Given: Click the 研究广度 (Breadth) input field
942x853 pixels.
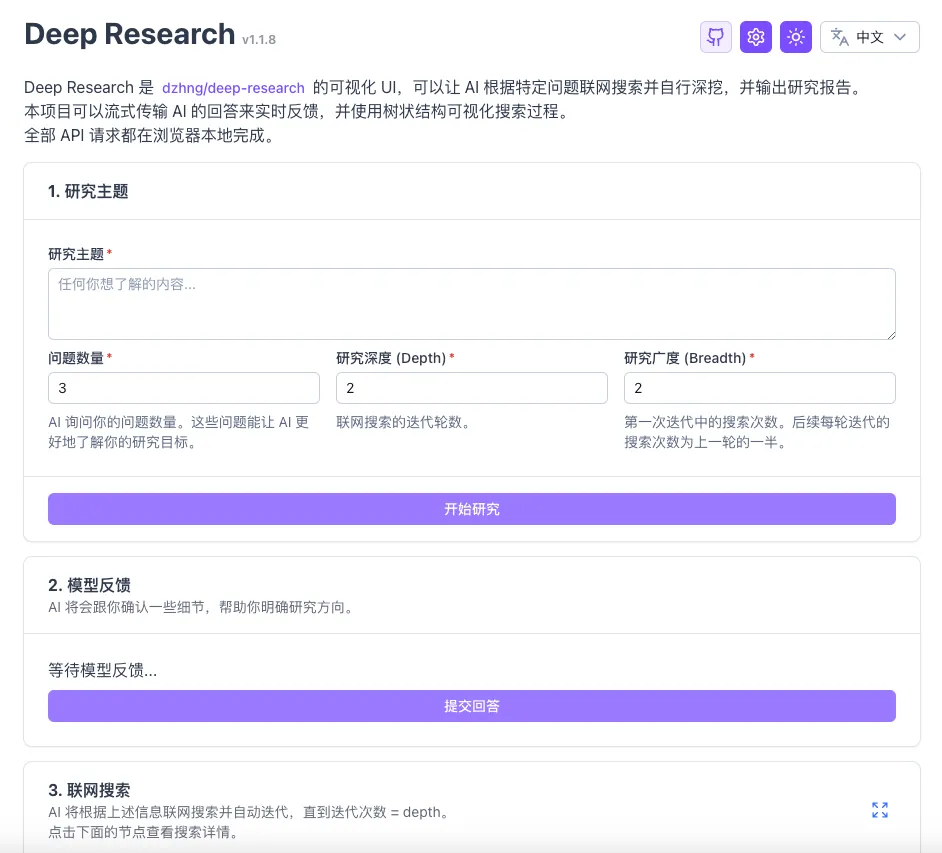Looking at the screenshot, I should (x=759, y=388).
